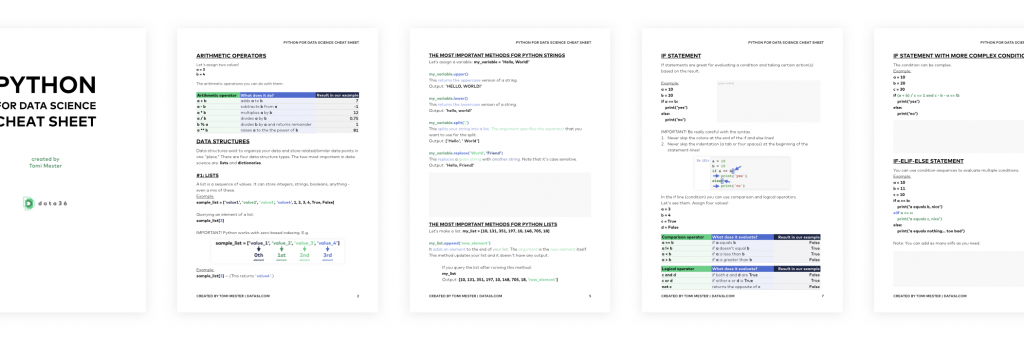Click the comparison operator table header
Viewport: 1024px width, 361px height.
(x=741, y=237)
